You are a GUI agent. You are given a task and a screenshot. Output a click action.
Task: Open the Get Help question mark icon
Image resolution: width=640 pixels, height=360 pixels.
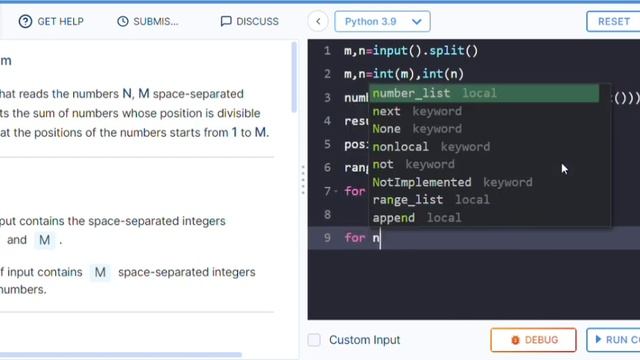pyautogui.click(x=25, y=21)
